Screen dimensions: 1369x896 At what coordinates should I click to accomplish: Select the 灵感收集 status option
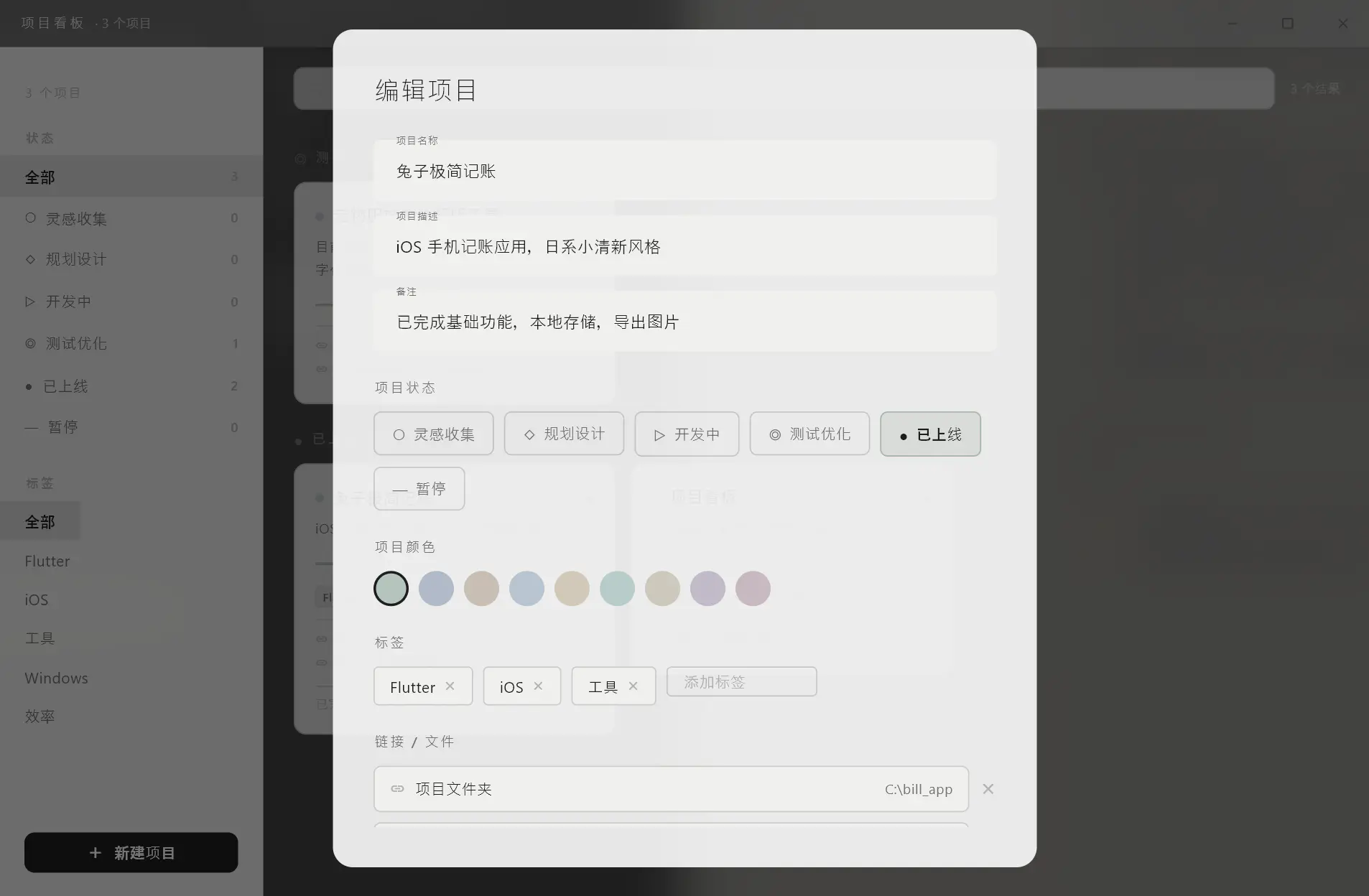coord(434,434)
